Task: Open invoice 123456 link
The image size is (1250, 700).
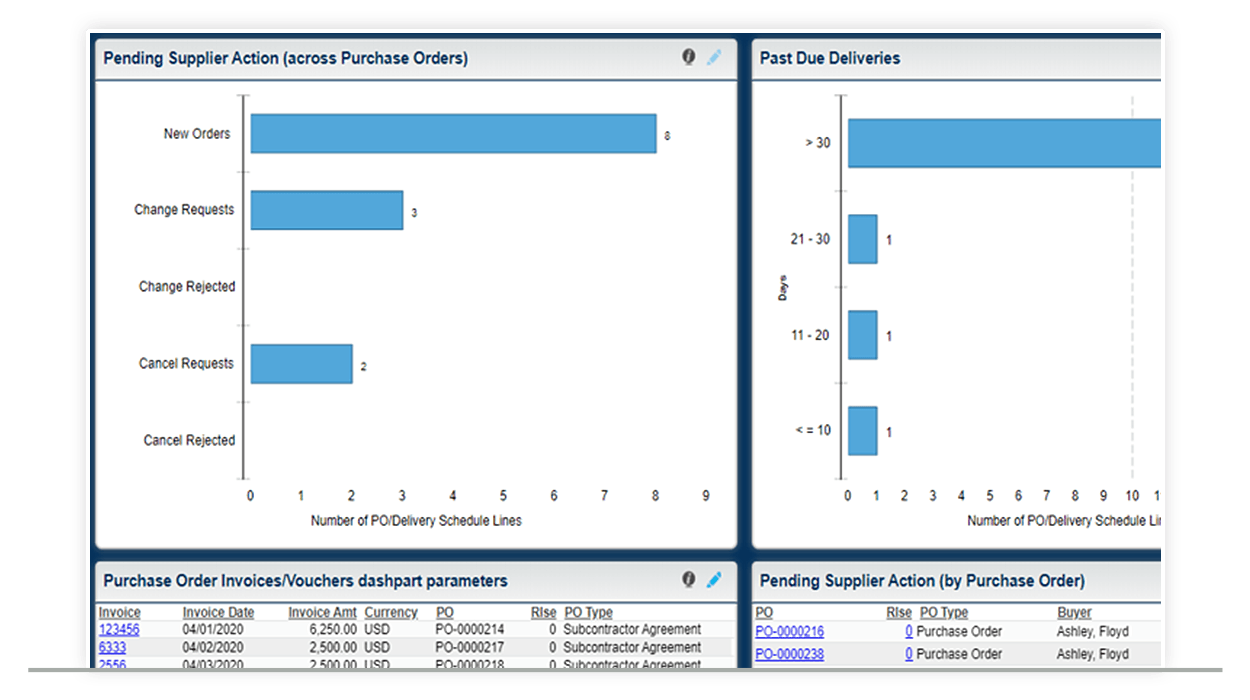Action: click(x=119, y=630)
